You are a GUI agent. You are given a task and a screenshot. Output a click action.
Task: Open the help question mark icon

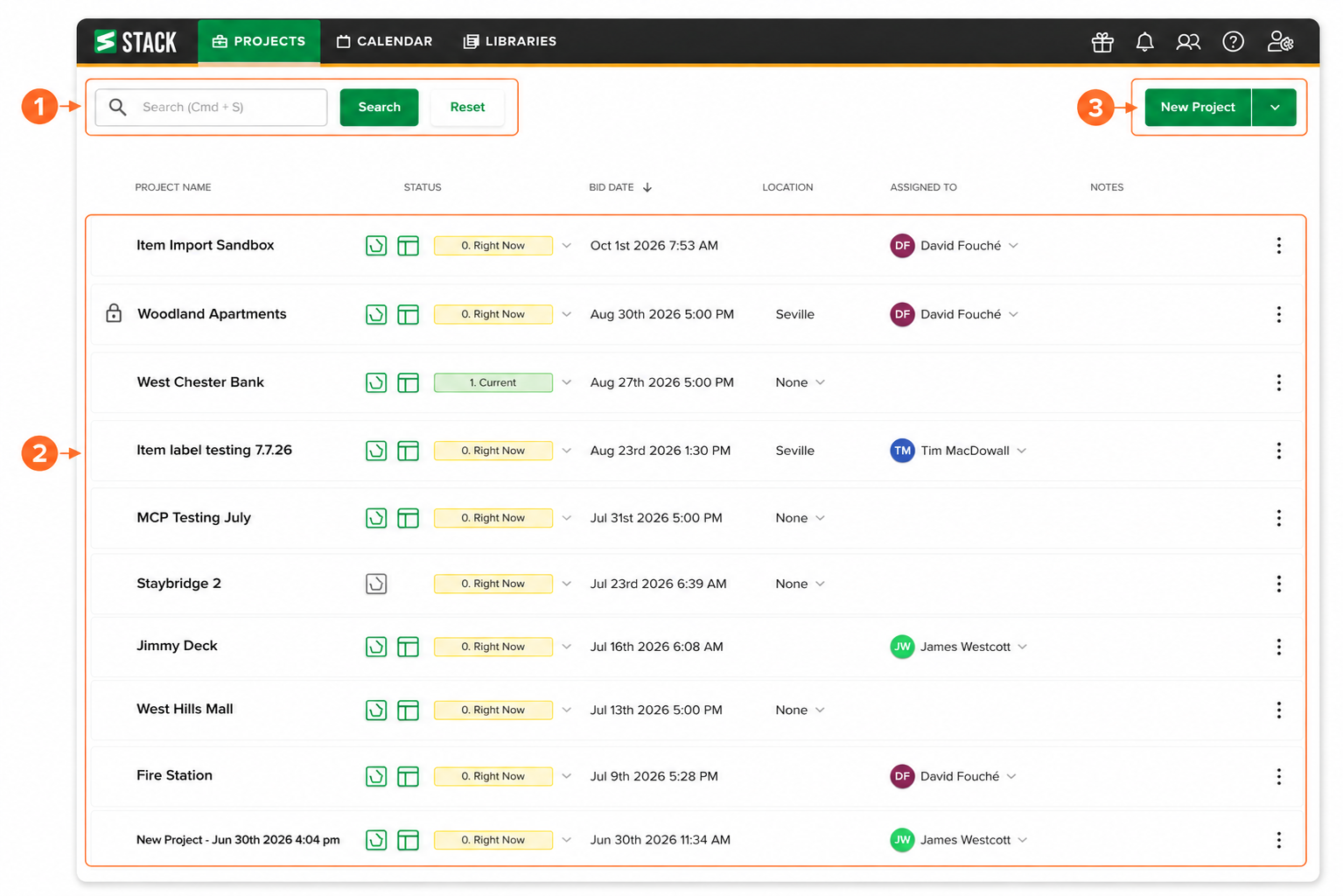[x=1233, y=41]
